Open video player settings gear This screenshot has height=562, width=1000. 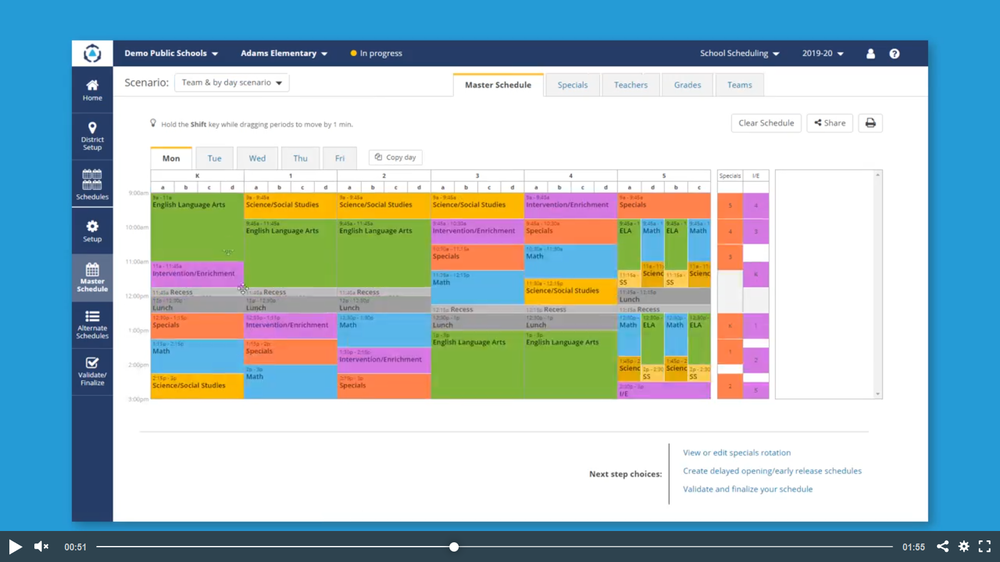(964, 546)
